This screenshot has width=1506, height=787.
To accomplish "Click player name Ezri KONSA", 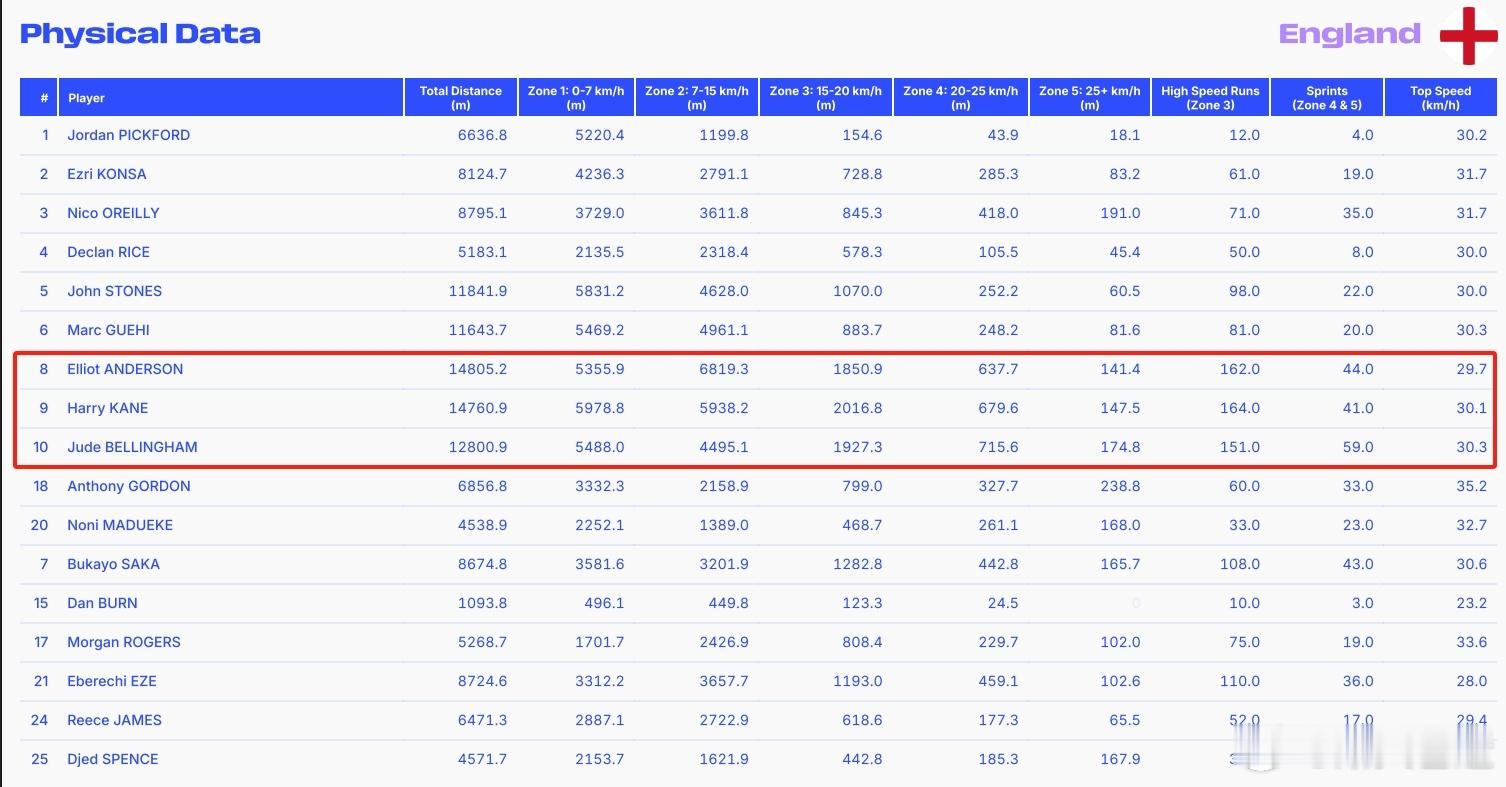I will (x=107, y=174).
